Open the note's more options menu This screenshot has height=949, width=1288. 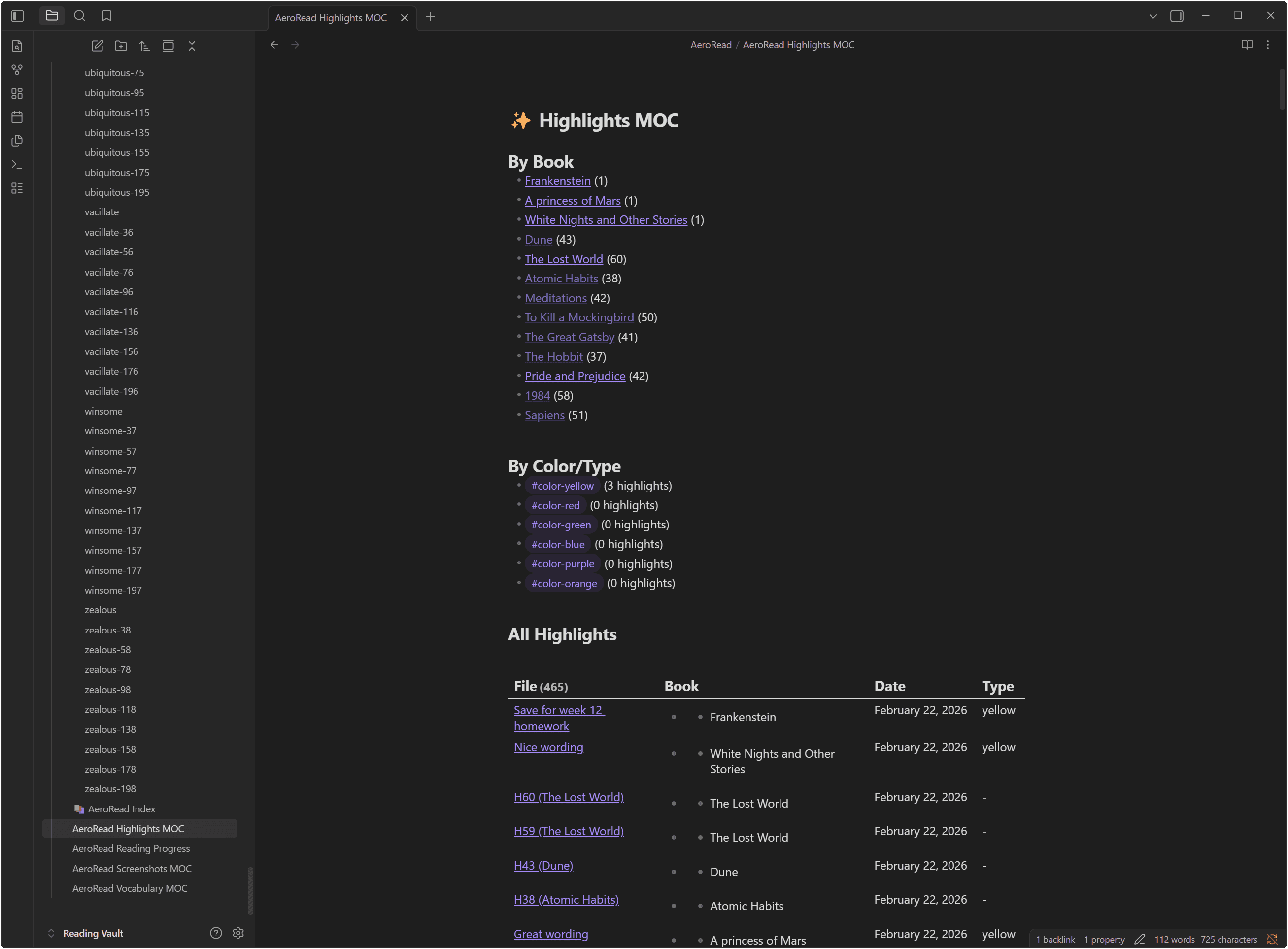1268,45
